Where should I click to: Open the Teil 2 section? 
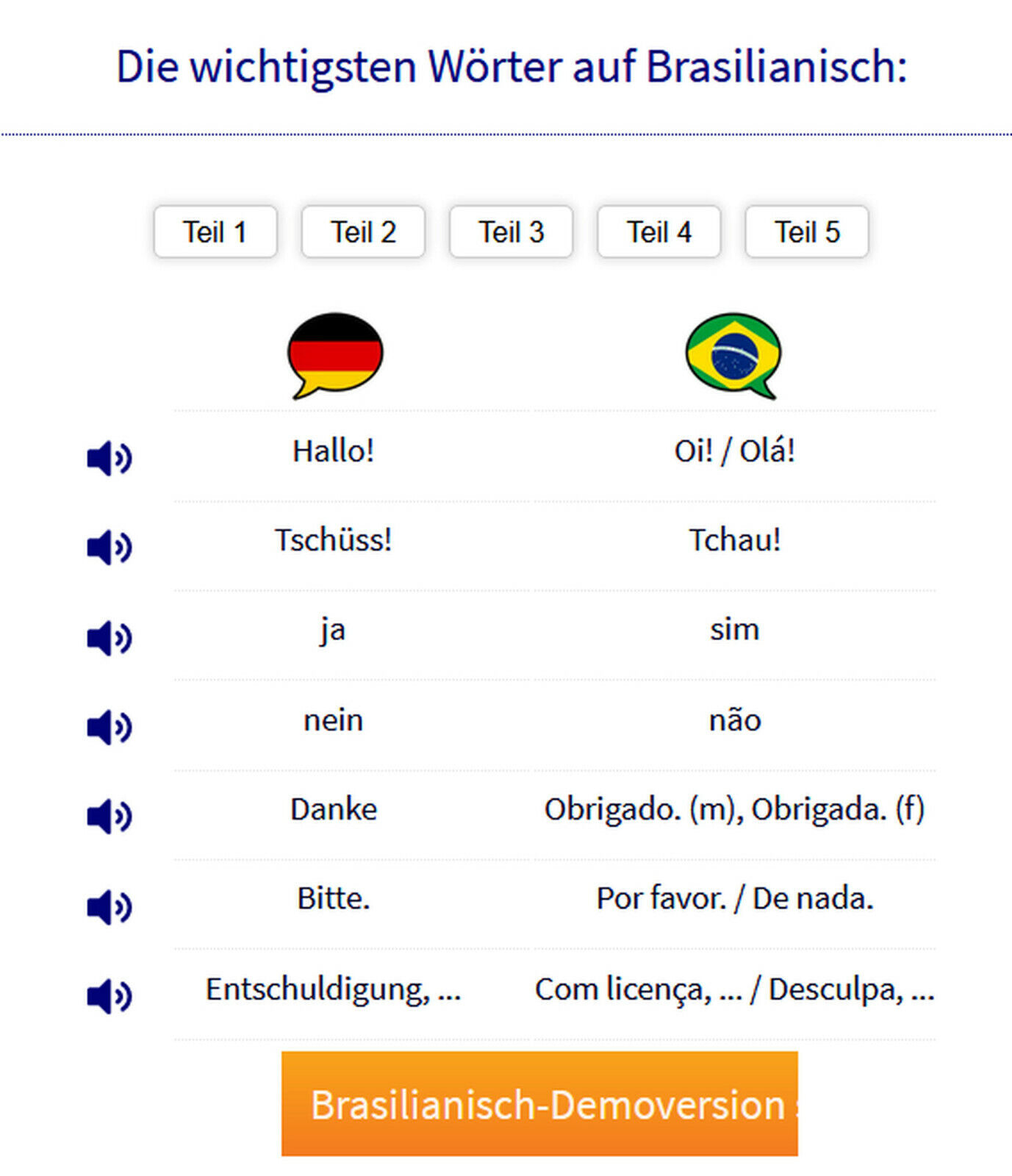pos(363,232)
